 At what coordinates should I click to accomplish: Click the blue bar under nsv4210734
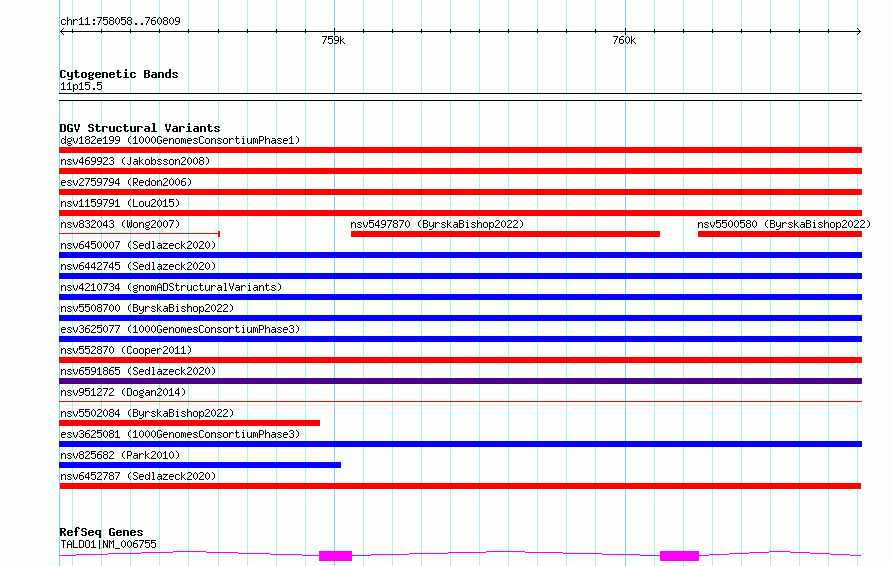[460, 297]
